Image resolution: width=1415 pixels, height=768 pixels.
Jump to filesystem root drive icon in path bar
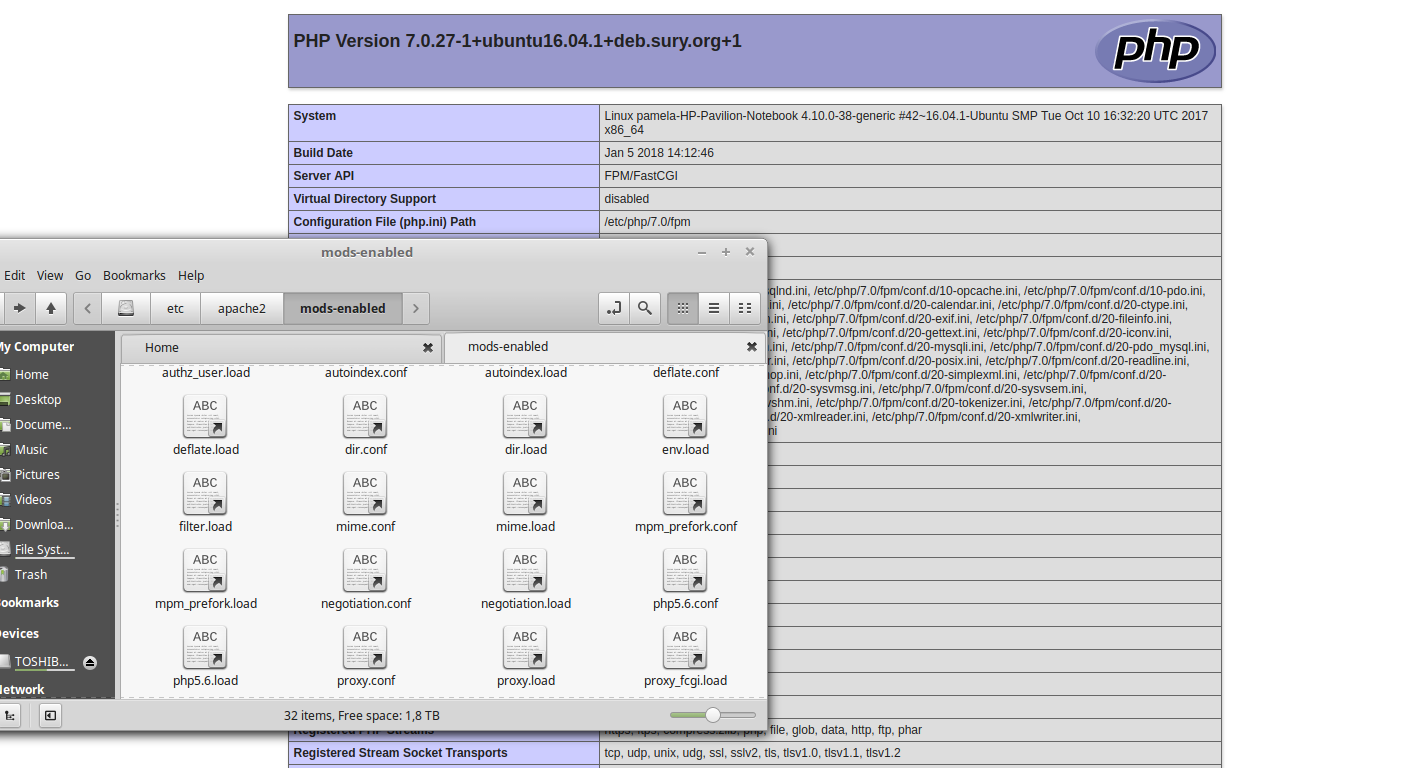(126, 308)
